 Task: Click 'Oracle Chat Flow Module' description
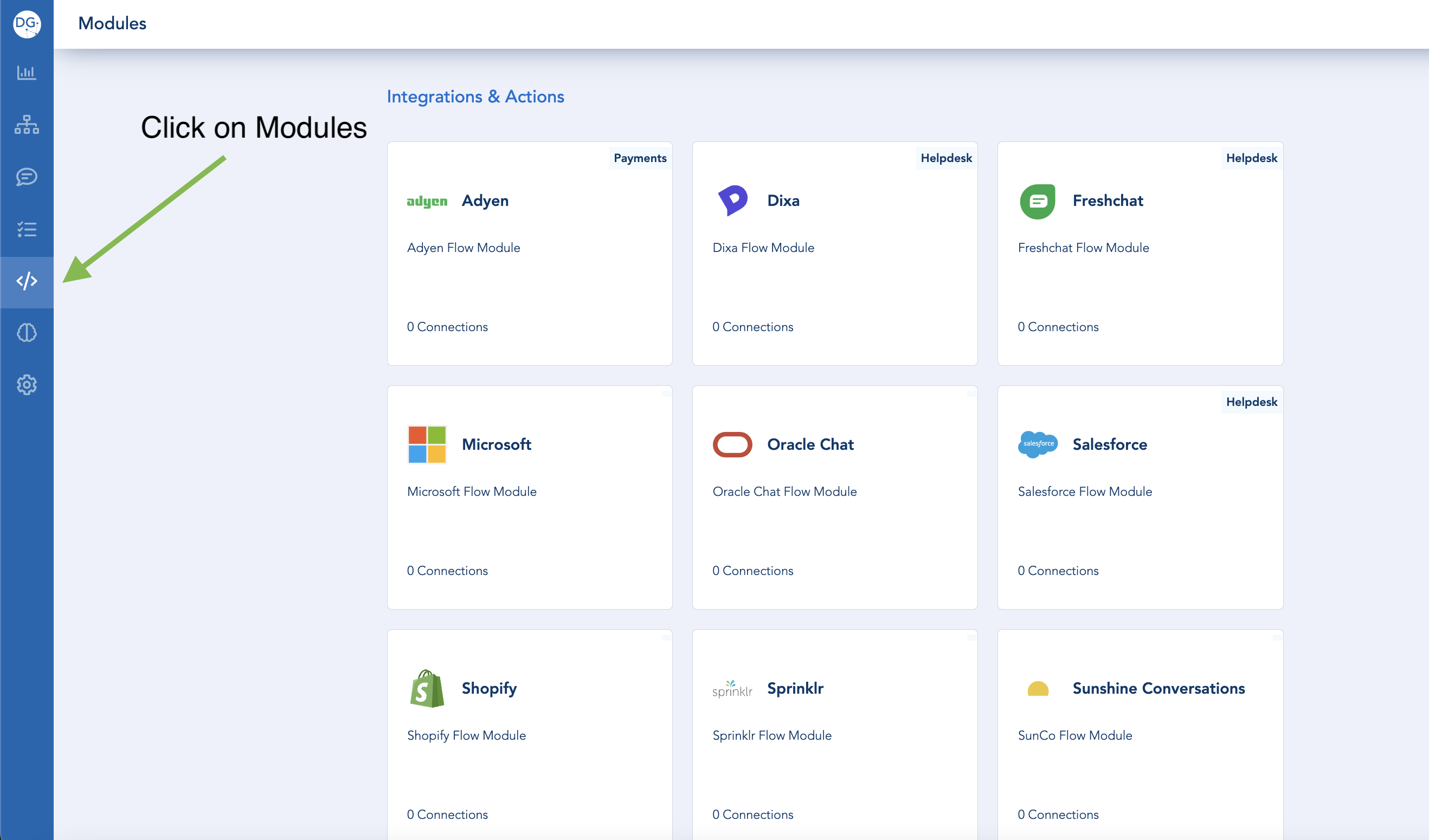pyautogui.click(x=784, y=492)
